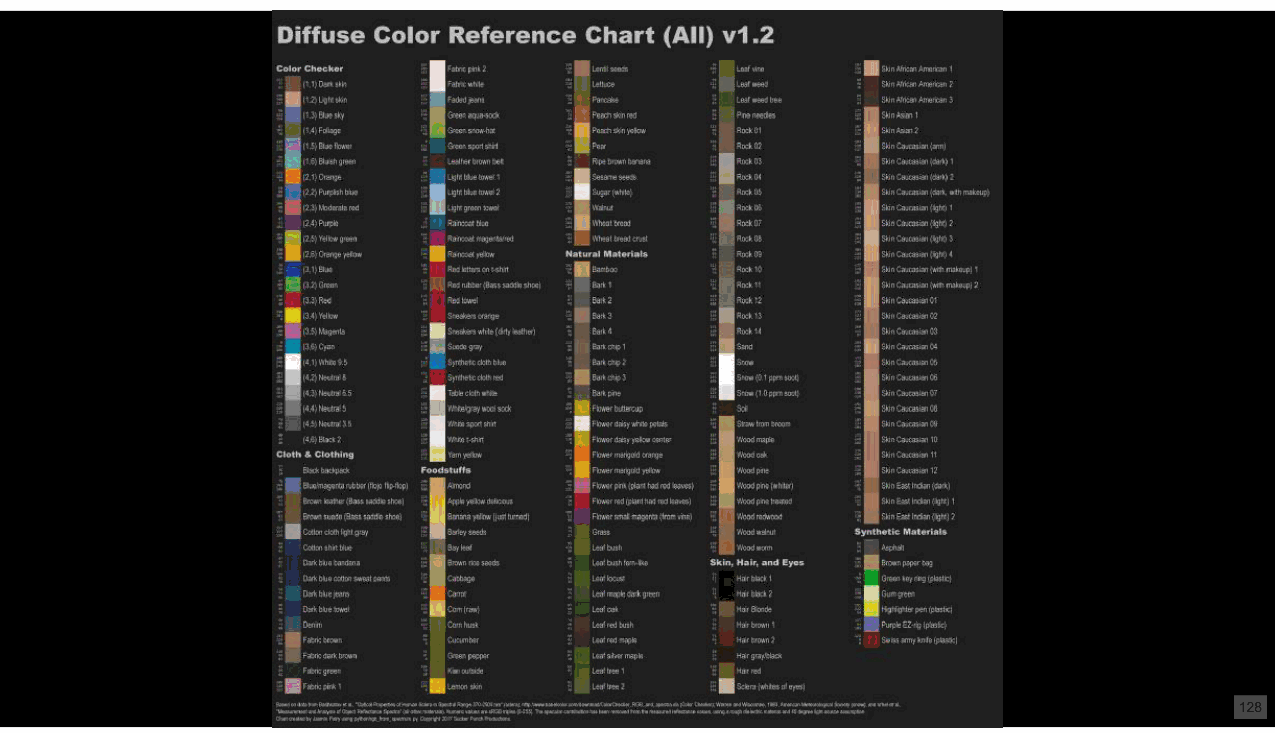Click the Sclera (whites of eyes) swatch
The width and height of the screenshot is (1275, 733).
point(726,686)
